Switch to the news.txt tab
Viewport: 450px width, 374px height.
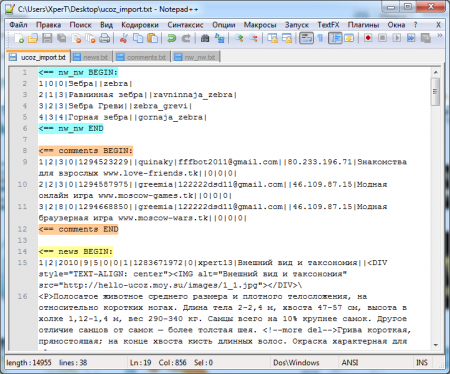[x=91, y=57]
